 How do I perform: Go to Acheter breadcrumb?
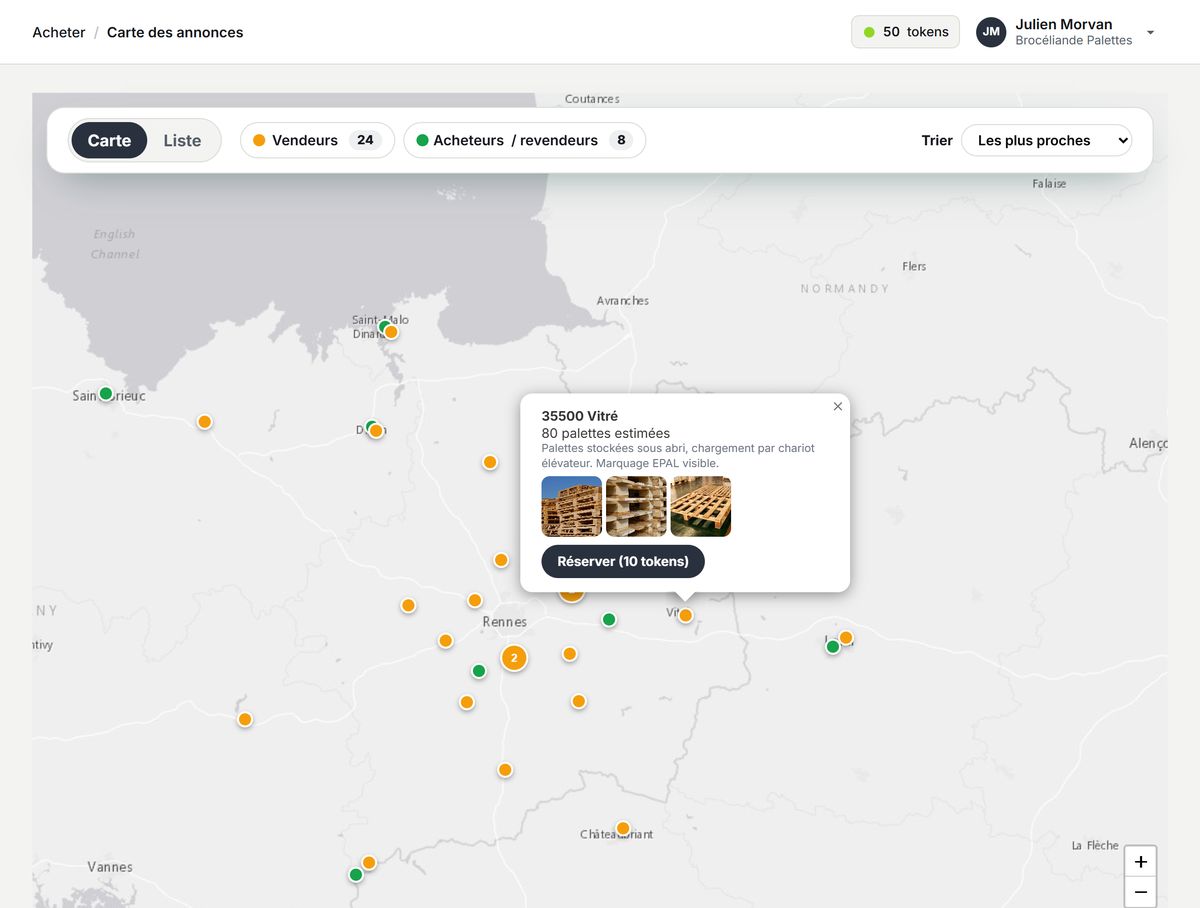click(59, 32)
